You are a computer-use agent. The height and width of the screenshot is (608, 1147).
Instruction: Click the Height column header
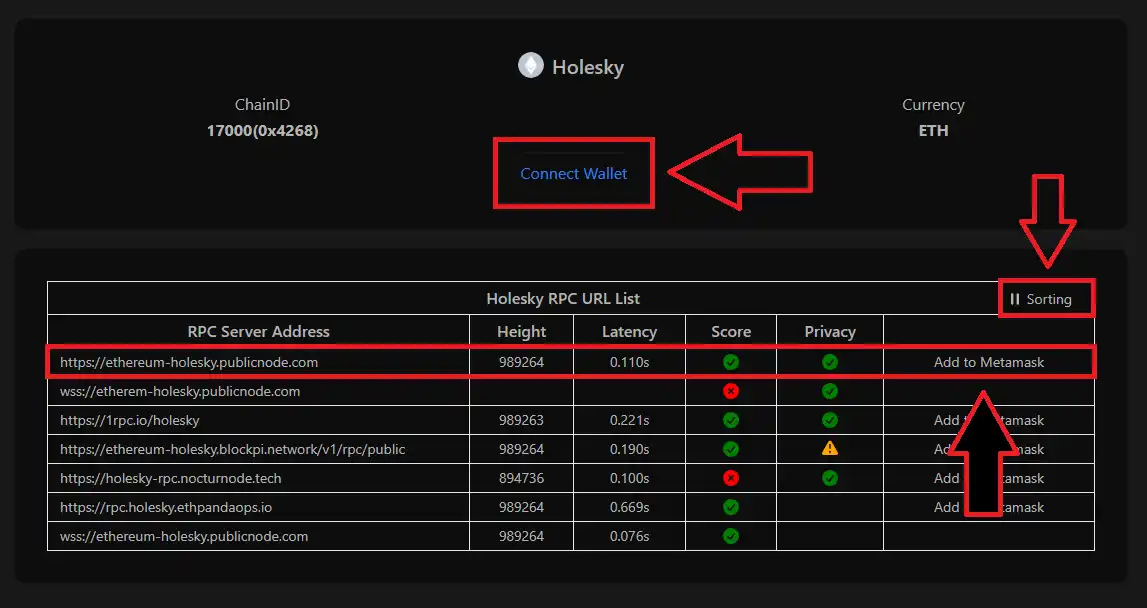pos(521,331)
